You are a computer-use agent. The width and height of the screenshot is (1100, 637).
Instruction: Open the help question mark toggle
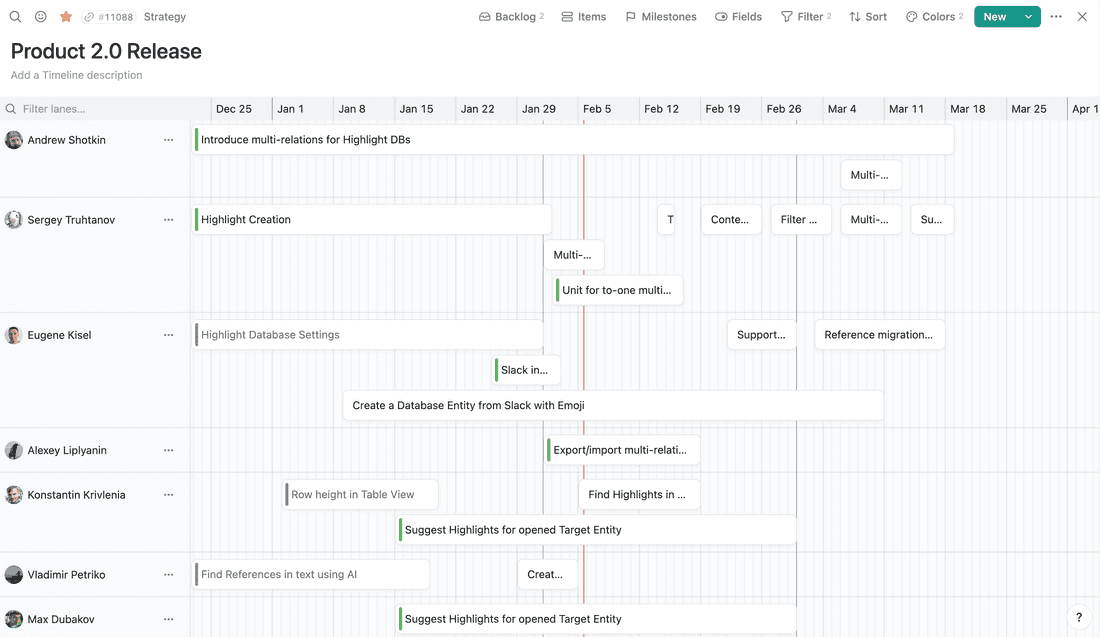tap(1077, 617)
